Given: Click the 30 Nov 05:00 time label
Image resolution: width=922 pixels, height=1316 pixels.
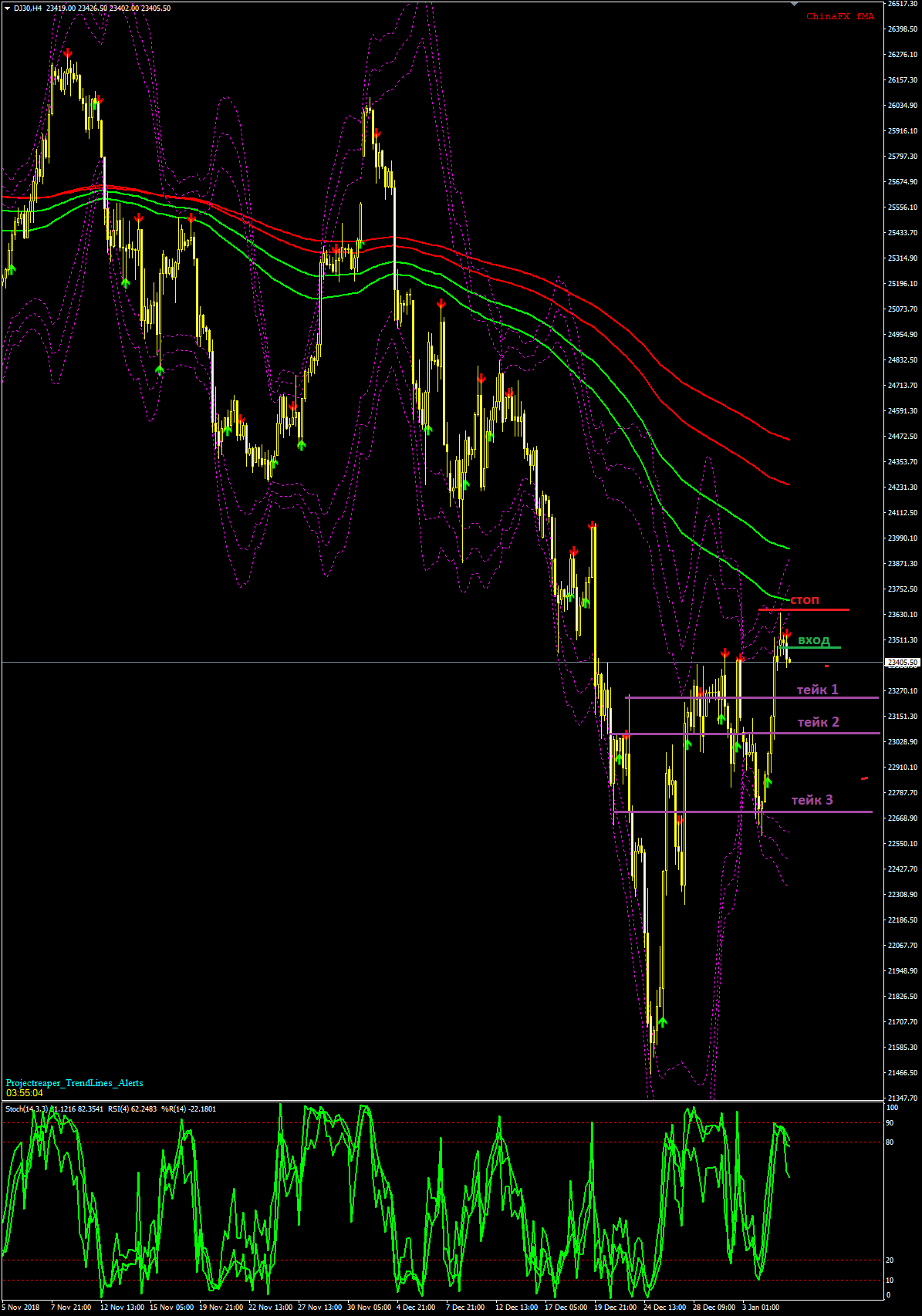Looking at the screenshot, I should point(370,1308).
